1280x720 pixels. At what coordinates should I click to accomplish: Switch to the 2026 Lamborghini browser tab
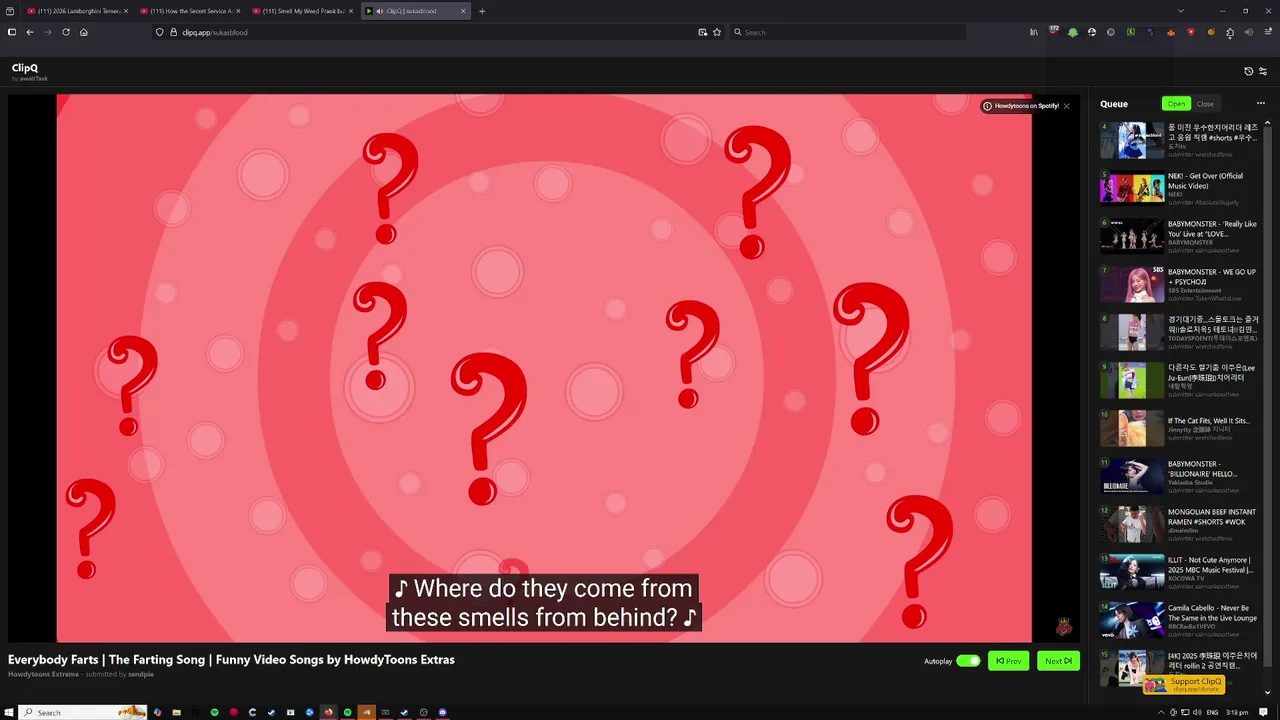click(x=76, y=11)
